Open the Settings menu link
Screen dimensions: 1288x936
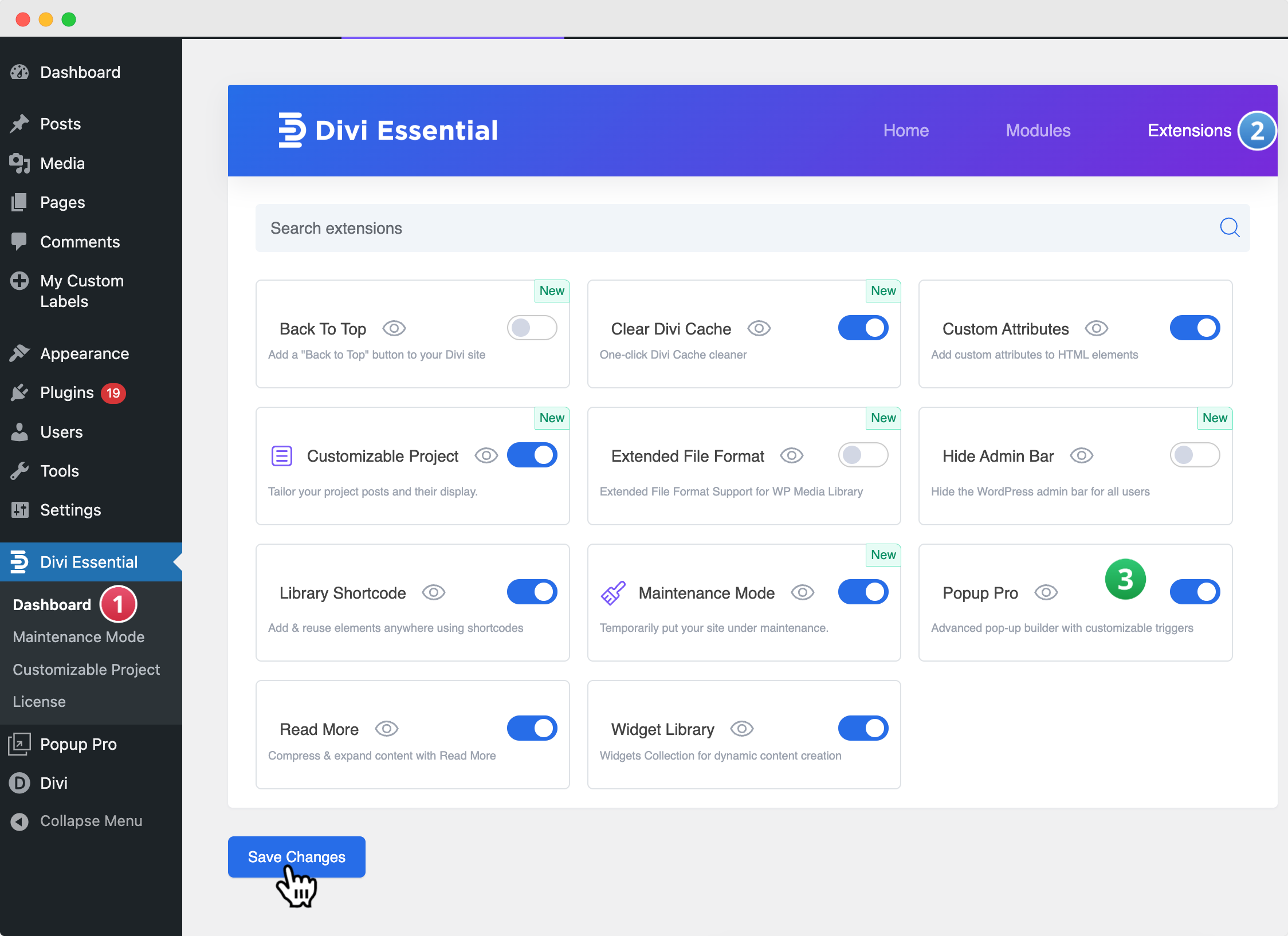click(70, 510)
